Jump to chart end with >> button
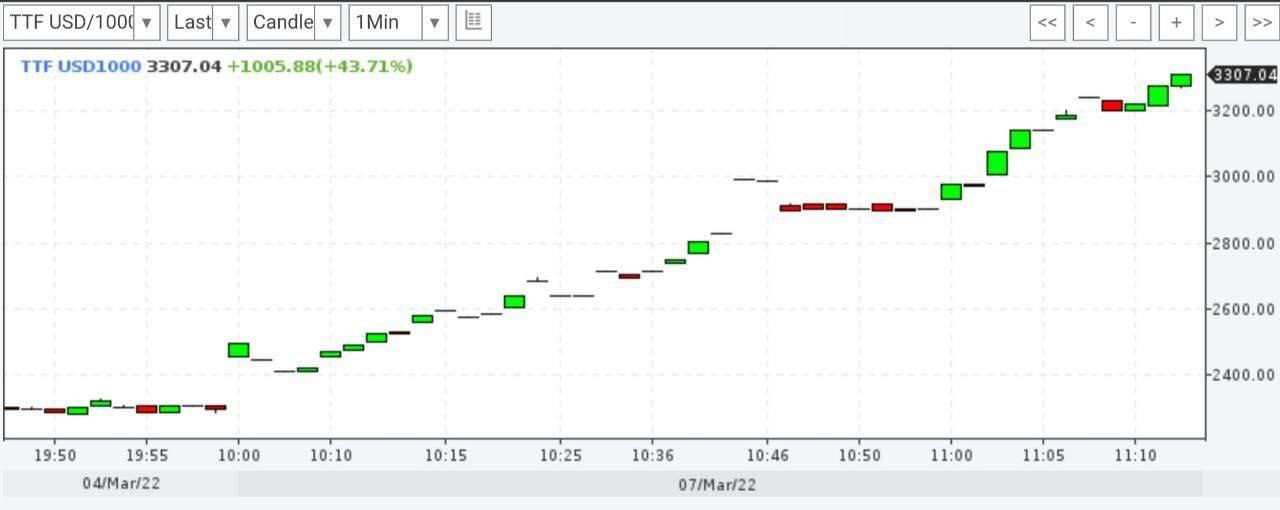Screen dimensions: 1280x510 coord(1261,22)
